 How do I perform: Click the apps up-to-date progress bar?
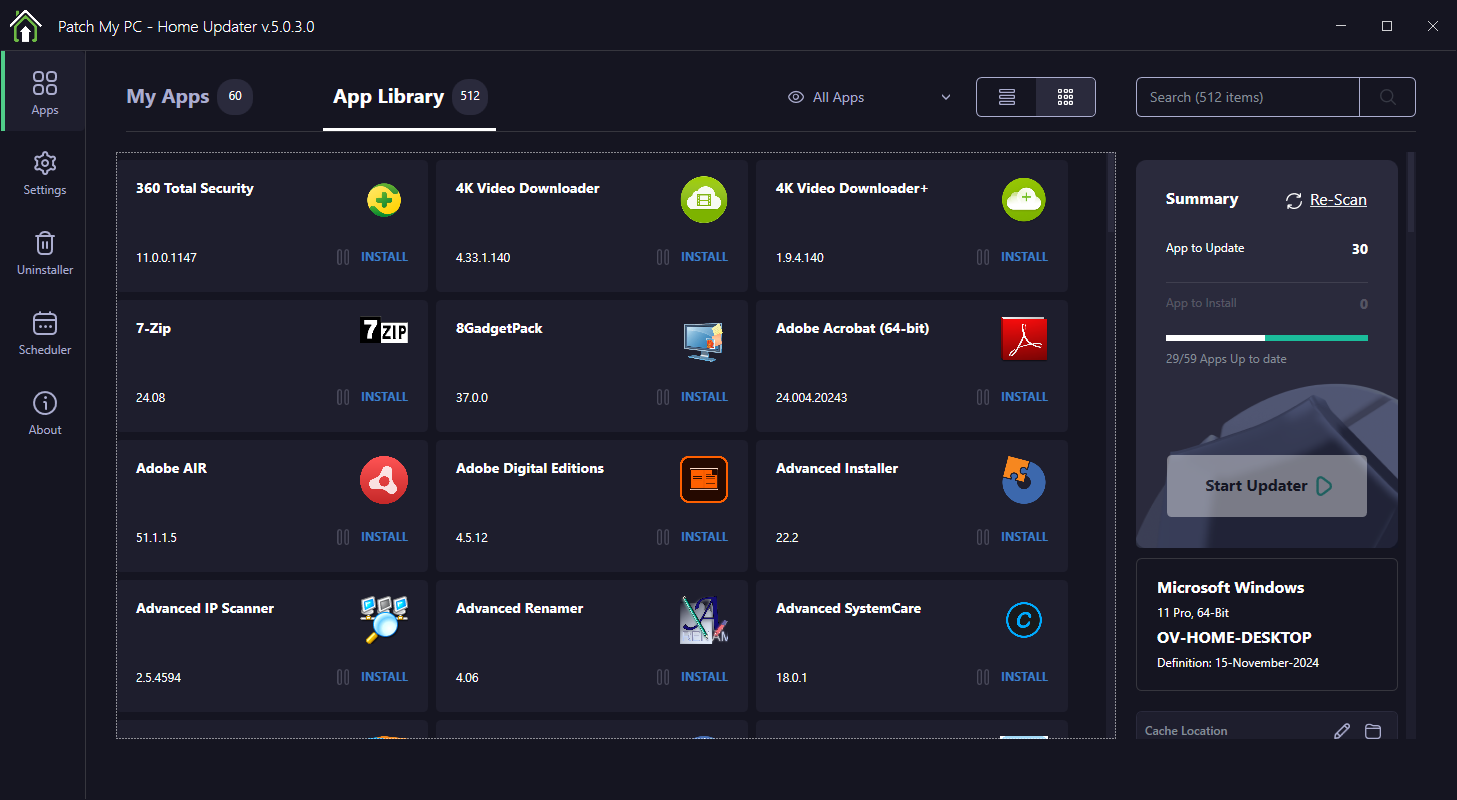(1267, 338)
